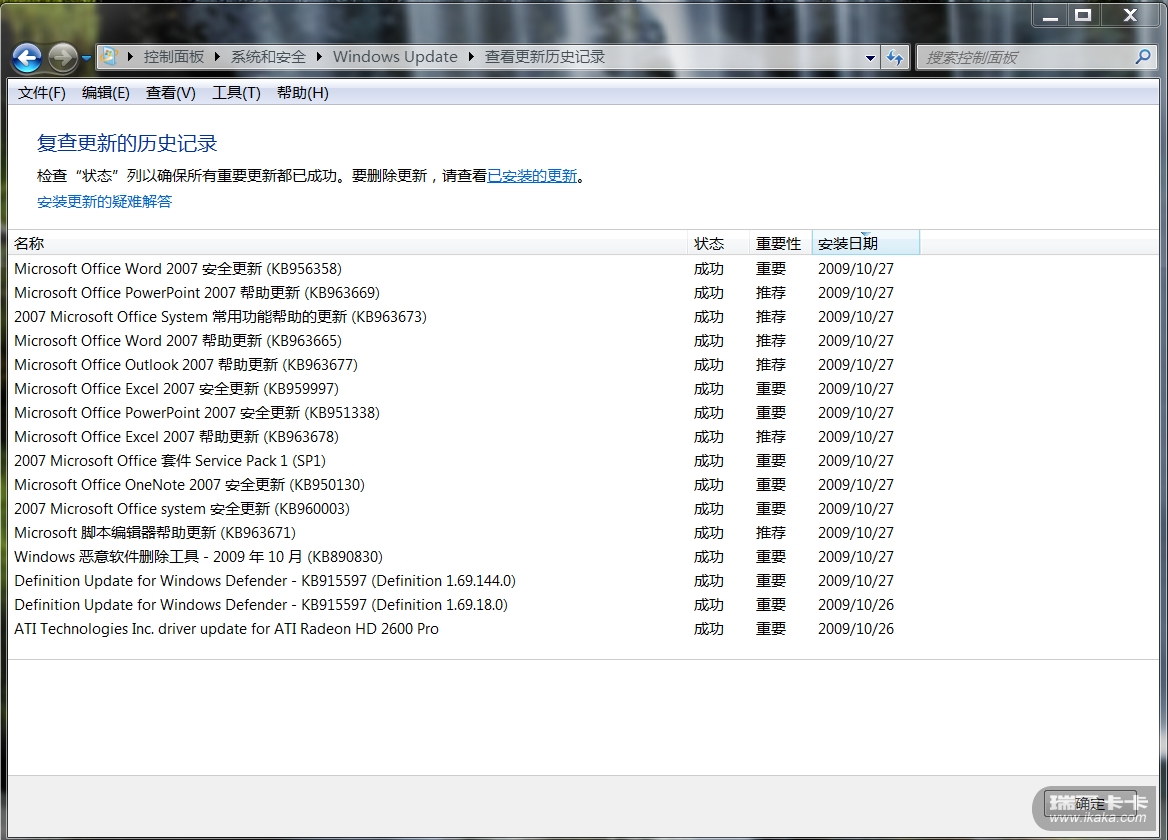Open the recent pages dropdown arrow
Screen dimensions: 1168x840
[86, 57]
